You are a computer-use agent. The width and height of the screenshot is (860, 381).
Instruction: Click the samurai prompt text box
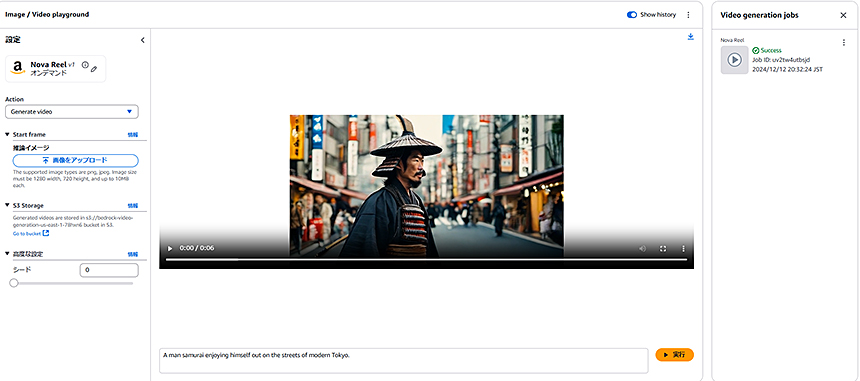coord(404,360)
